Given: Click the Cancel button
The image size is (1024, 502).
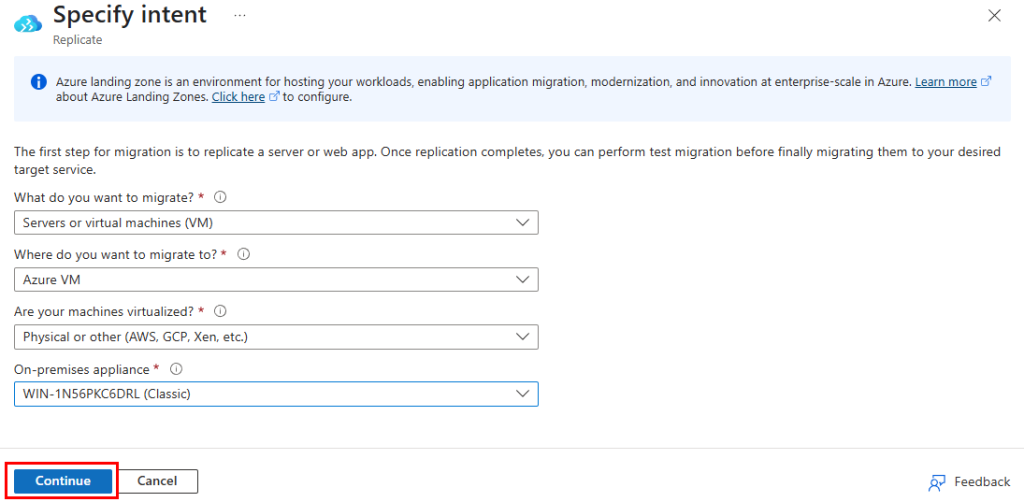Looking at the screenshot, I should pos(157,481).
